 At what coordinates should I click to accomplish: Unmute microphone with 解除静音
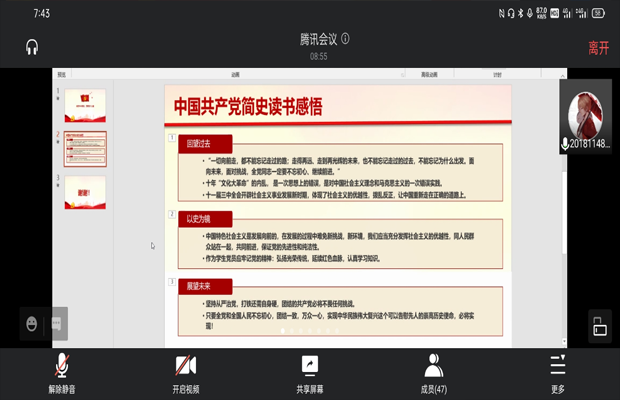coord(62,373)
